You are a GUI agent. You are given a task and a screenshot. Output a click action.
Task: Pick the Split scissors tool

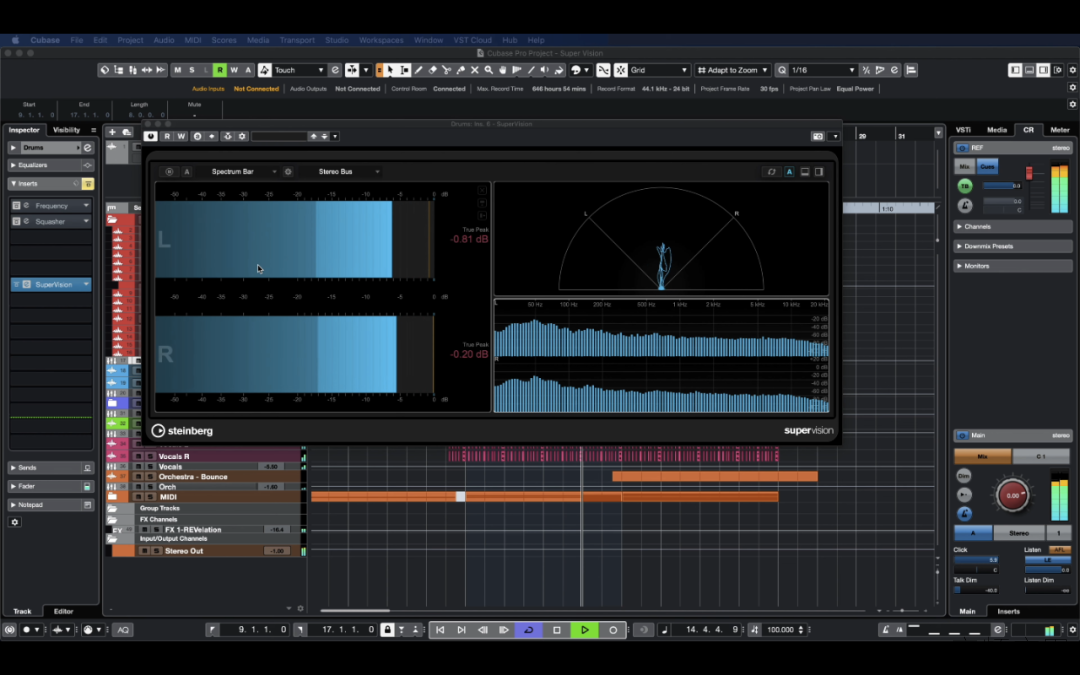(446, 70)
